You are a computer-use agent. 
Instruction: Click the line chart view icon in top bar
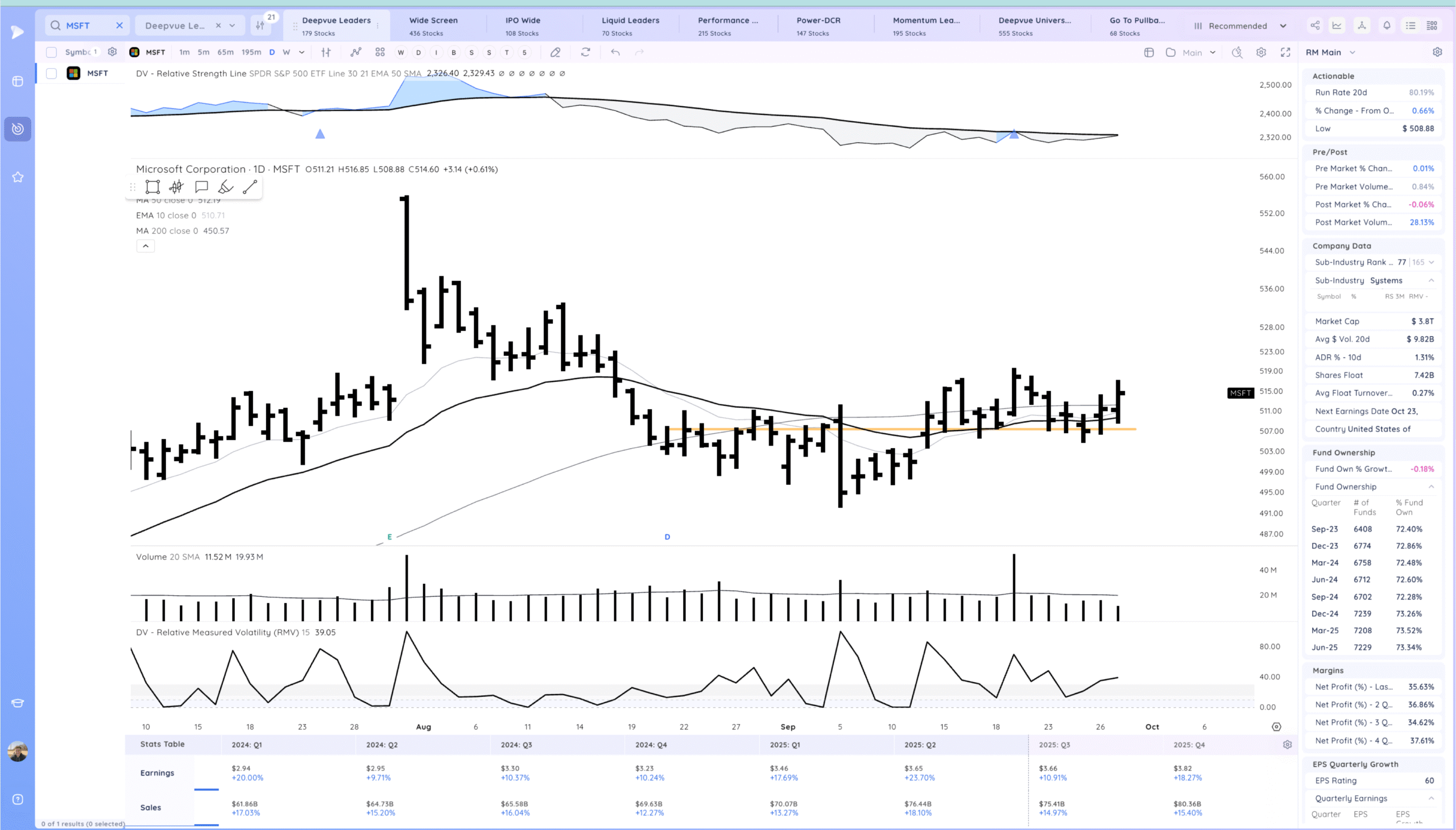(x=1337, y=26)
